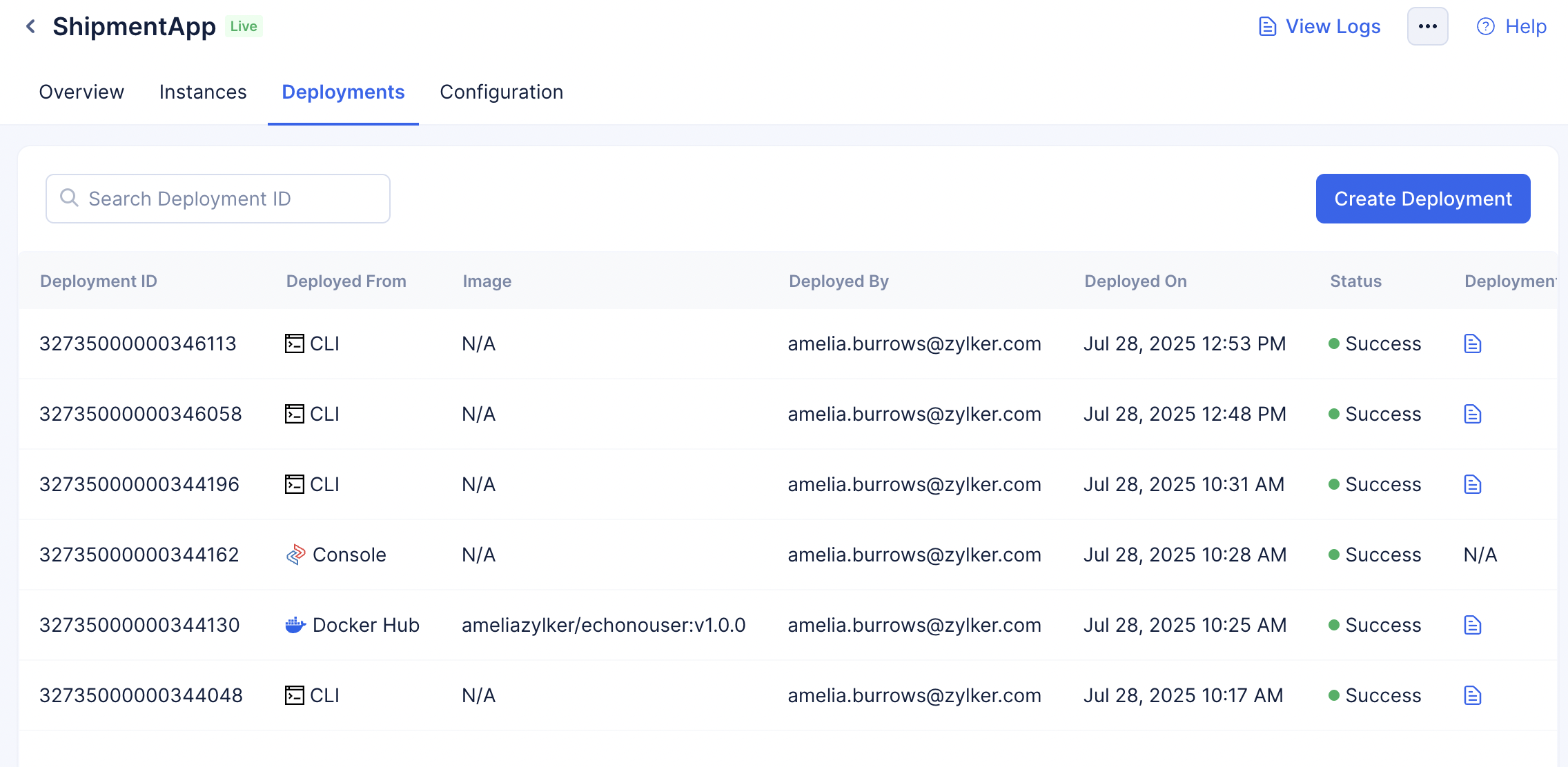Click the Status column header
The height and width of the screenshot is (767, 1568).
tap(1355, 281)
